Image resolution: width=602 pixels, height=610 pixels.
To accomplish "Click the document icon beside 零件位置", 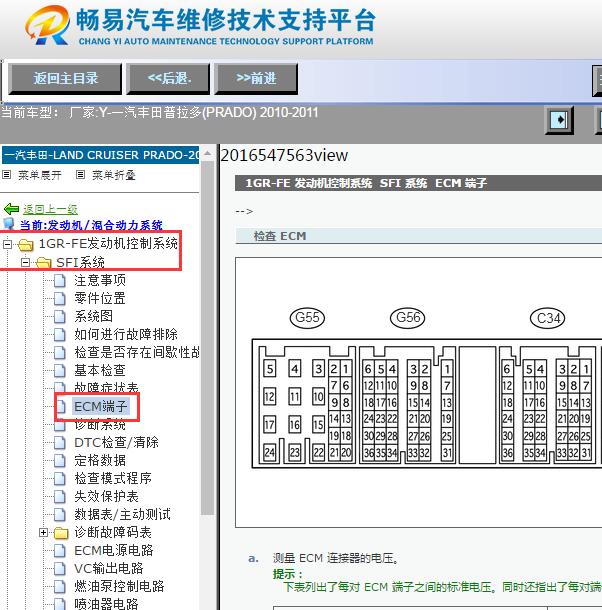I will click(x=60, y=298).
